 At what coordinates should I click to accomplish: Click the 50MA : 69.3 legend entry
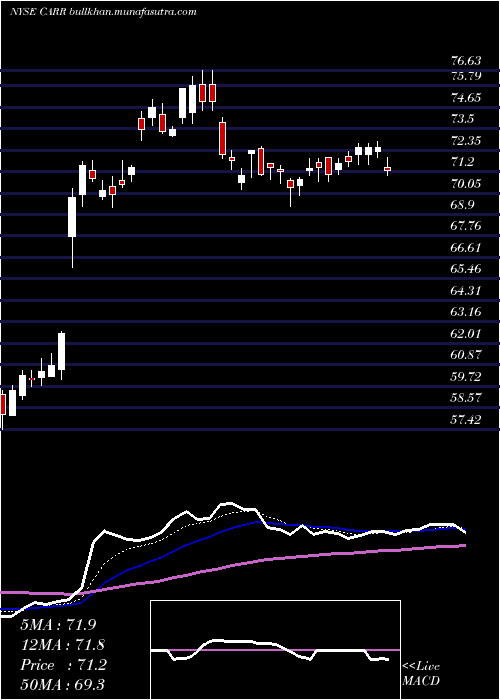click(x=63, y=685)
